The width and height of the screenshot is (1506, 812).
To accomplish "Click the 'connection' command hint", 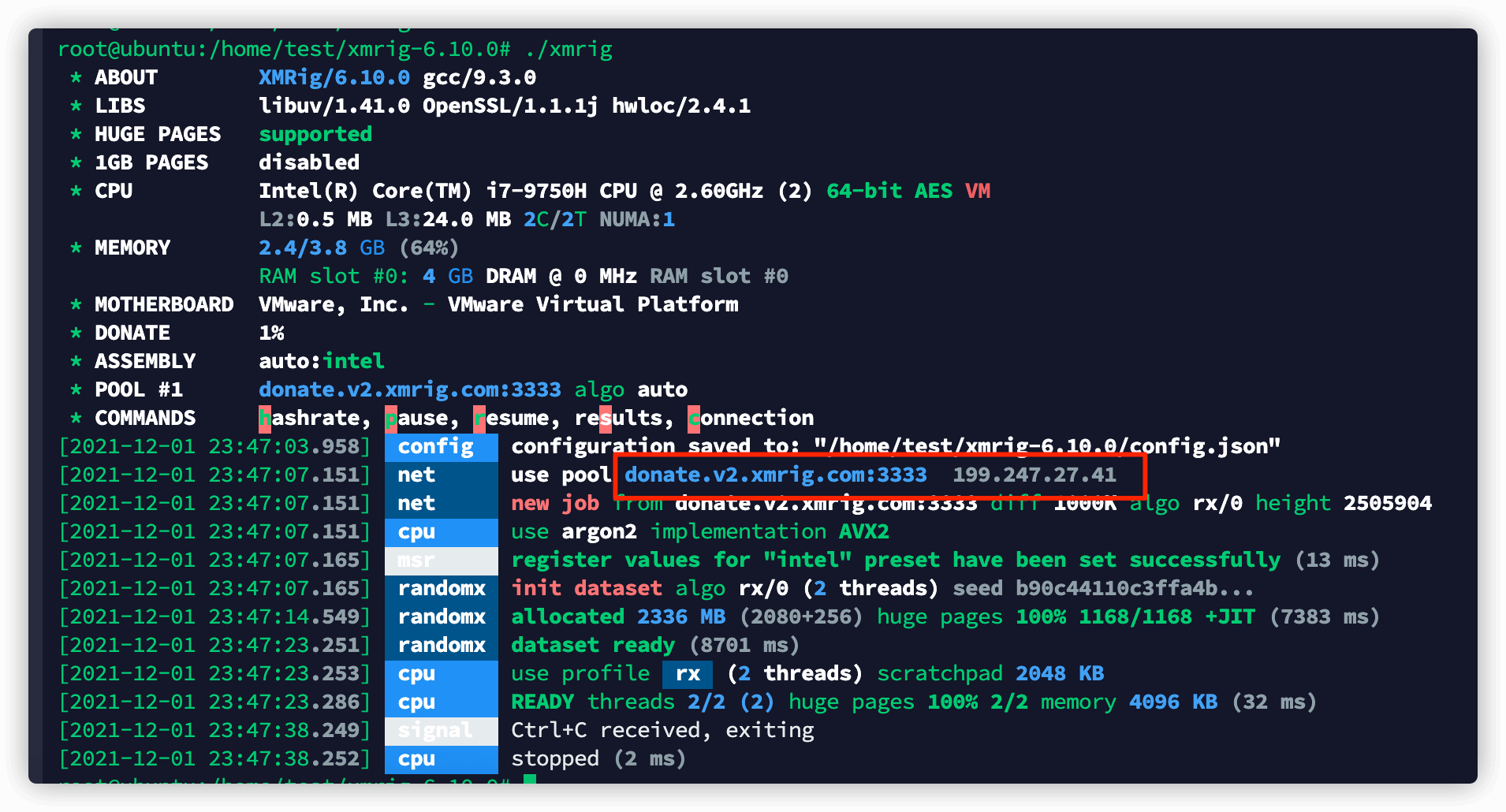I will click(751, 418).
